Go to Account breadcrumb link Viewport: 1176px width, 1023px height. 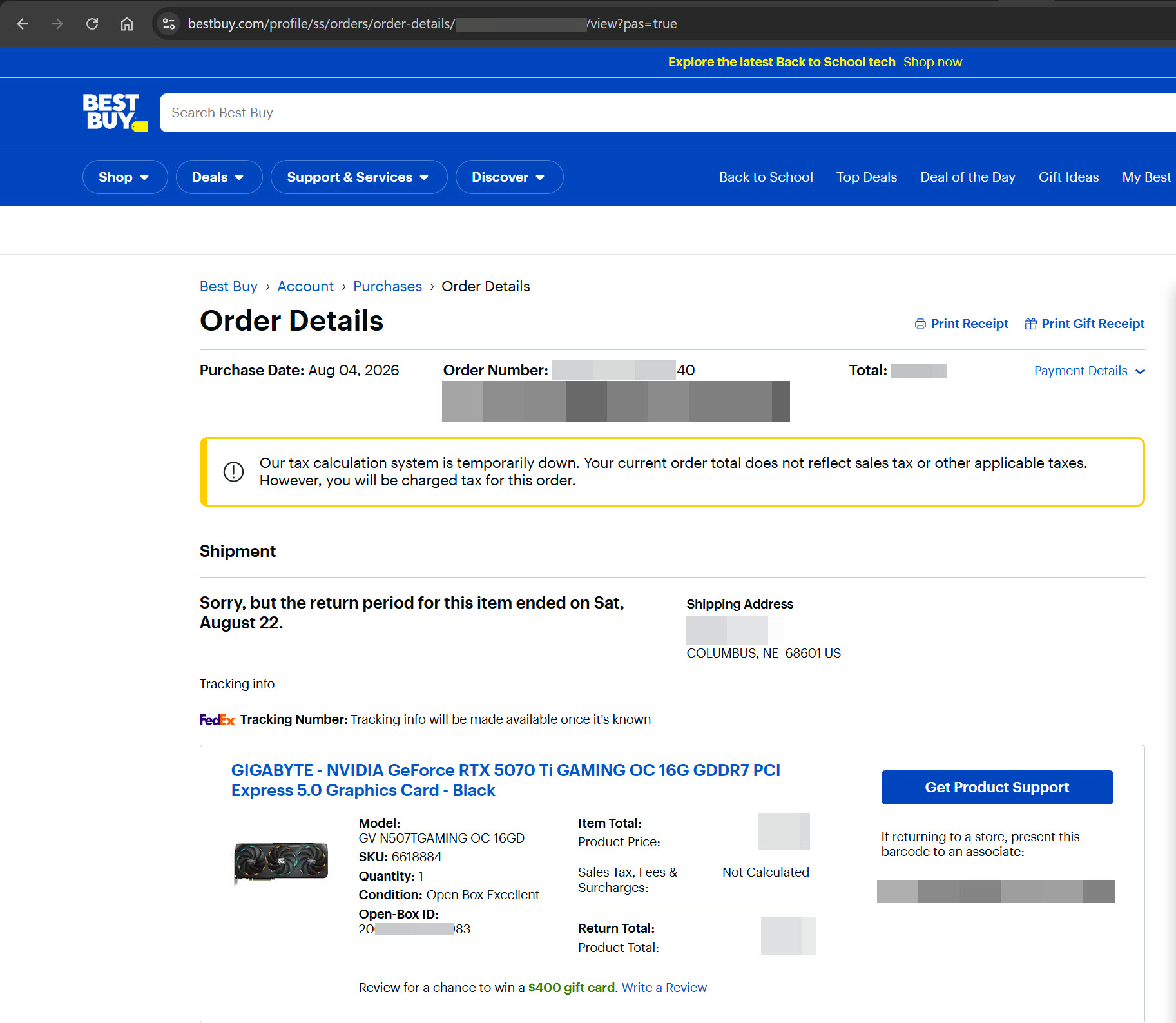pos(305,286)
